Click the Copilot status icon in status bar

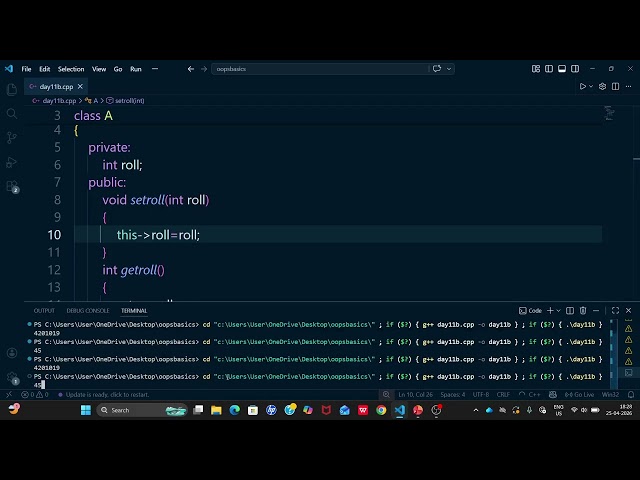[553, 395]
